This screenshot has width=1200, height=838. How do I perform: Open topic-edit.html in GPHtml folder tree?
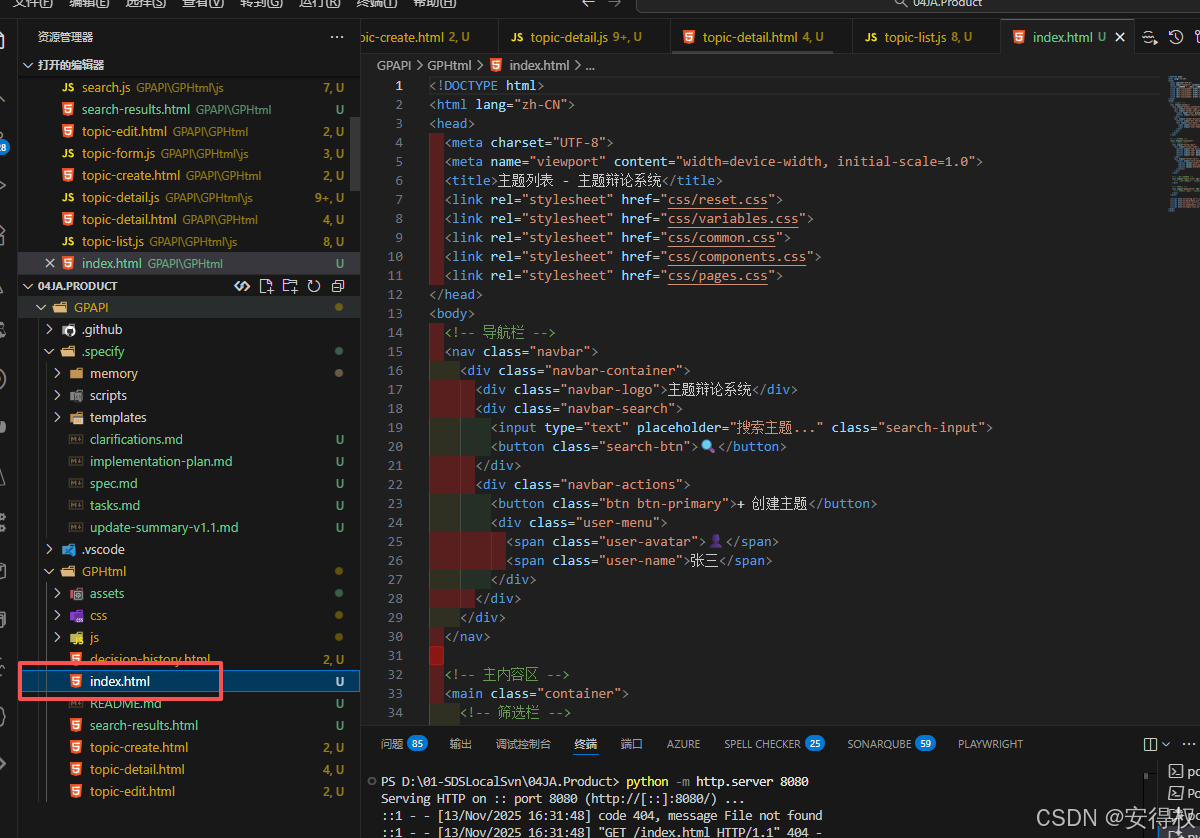click(132, 791)
